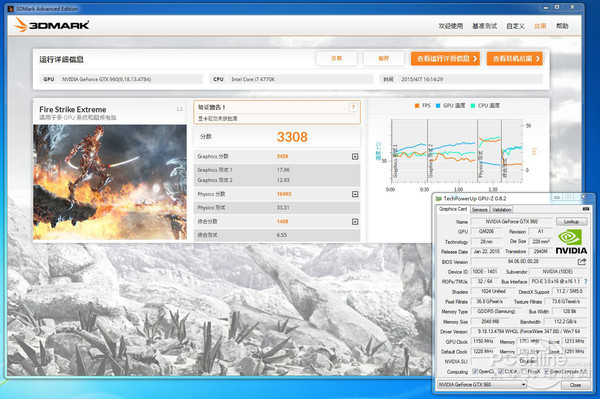This screenshot has height=399, width=600.
Task: Toggle the DirectCompute checkbox in GPU-Z
Action: click(546, 371)
